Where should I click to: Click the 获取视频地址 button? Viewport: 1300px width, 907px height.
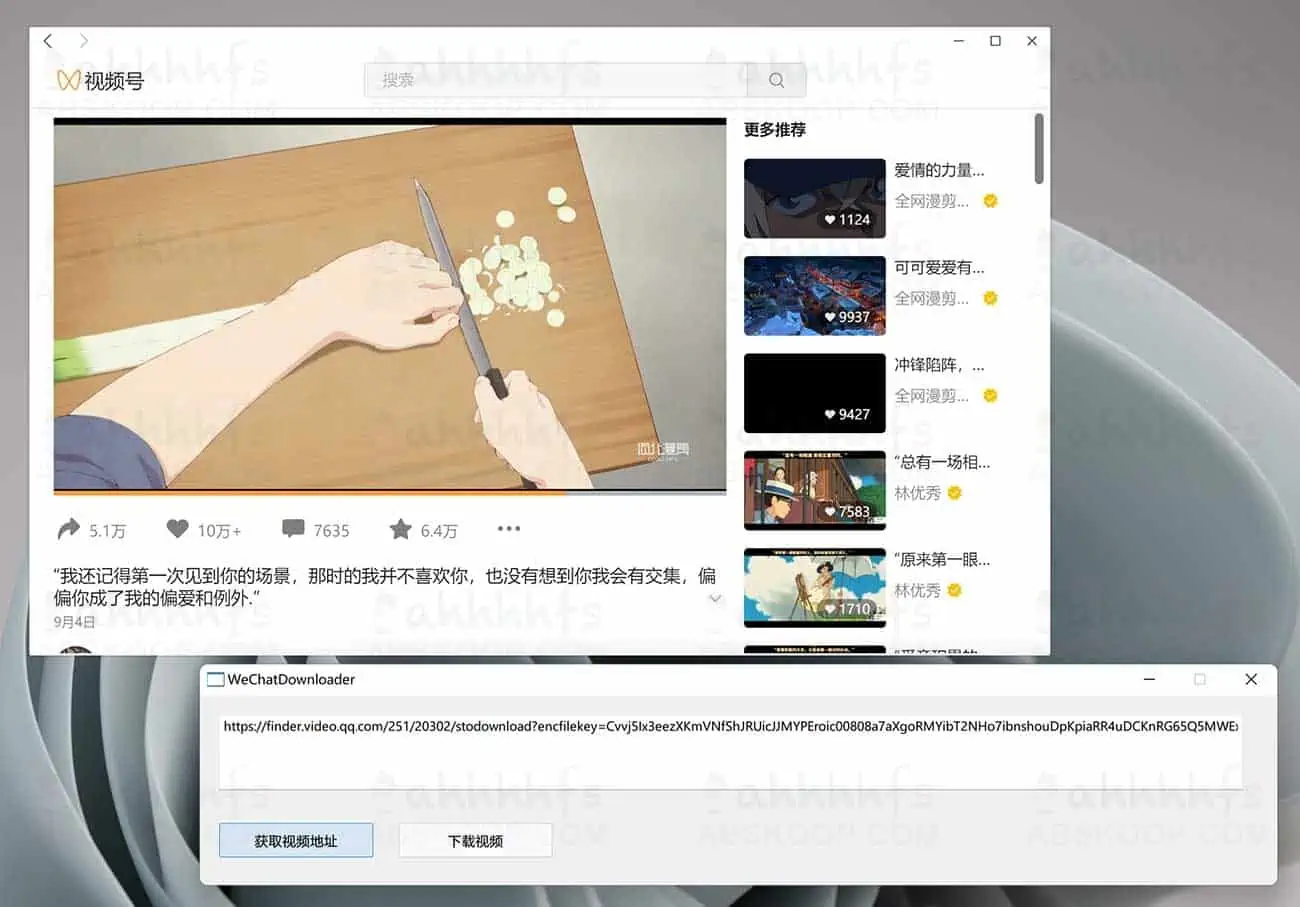click(296, 841)
